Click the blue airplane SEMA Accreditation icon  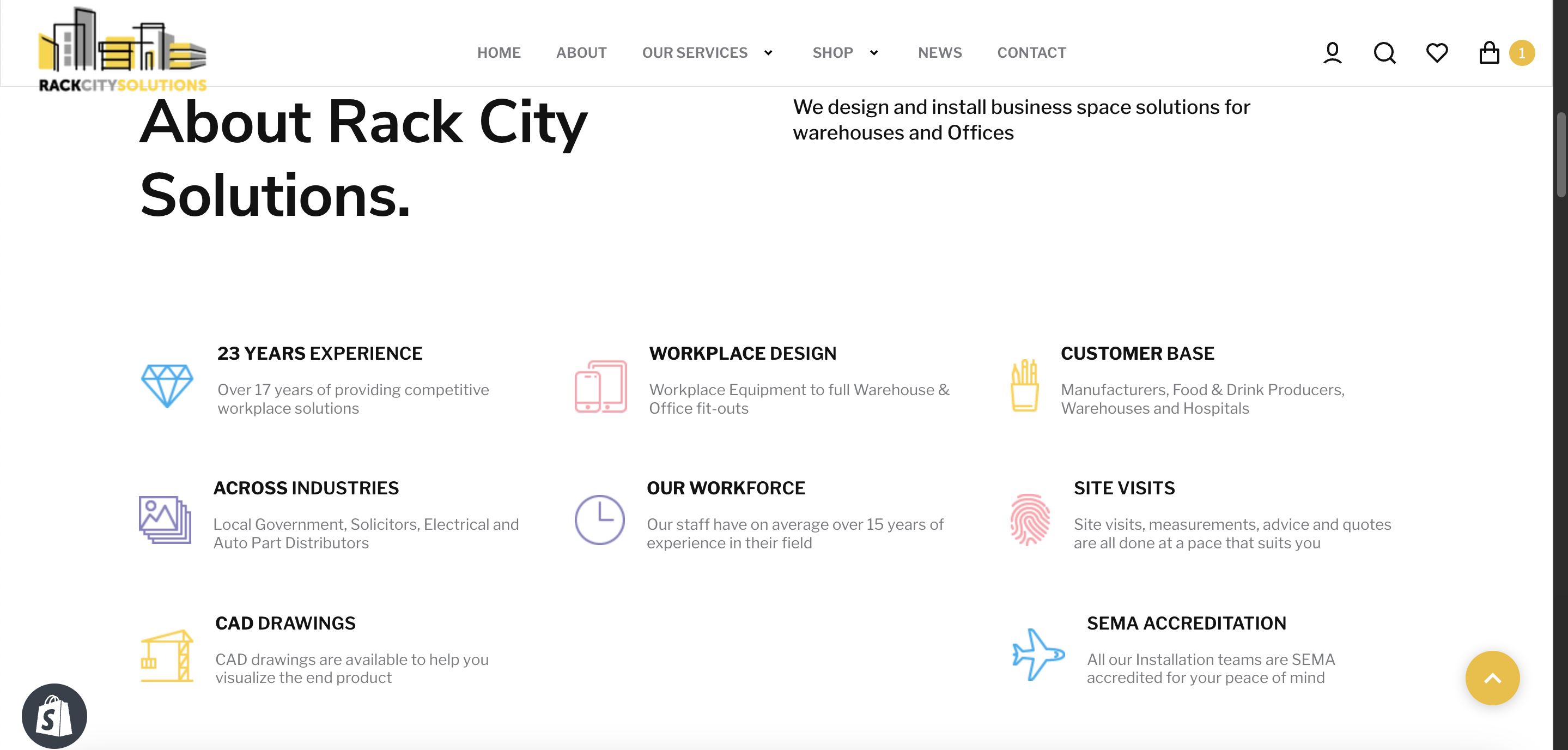(1038, 654)
